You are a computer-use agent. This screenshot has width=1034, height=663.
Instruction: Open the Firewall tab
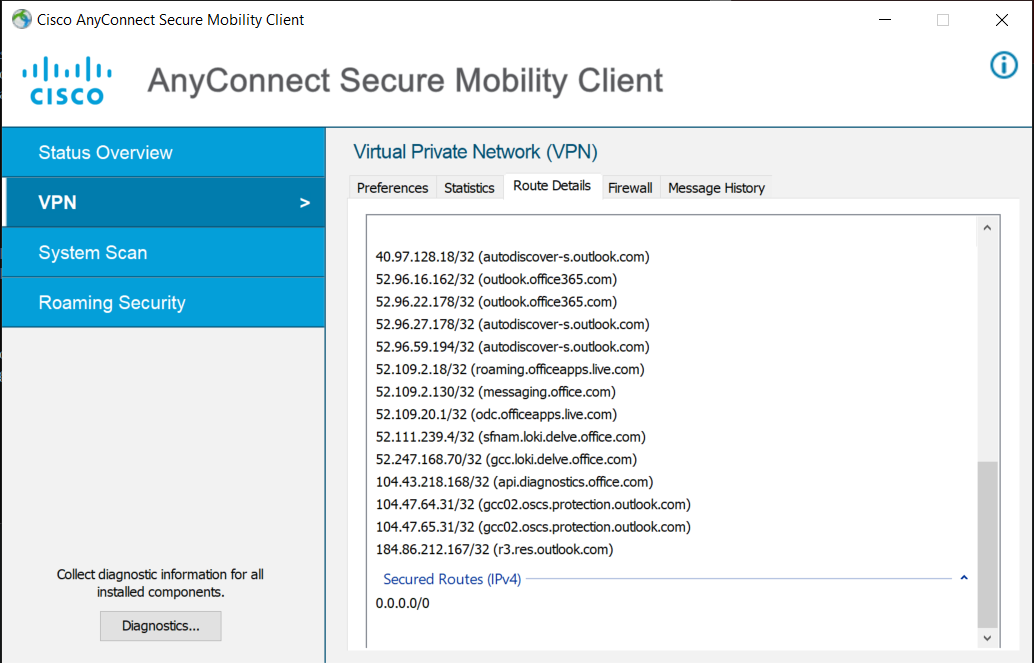pos(630,188)
